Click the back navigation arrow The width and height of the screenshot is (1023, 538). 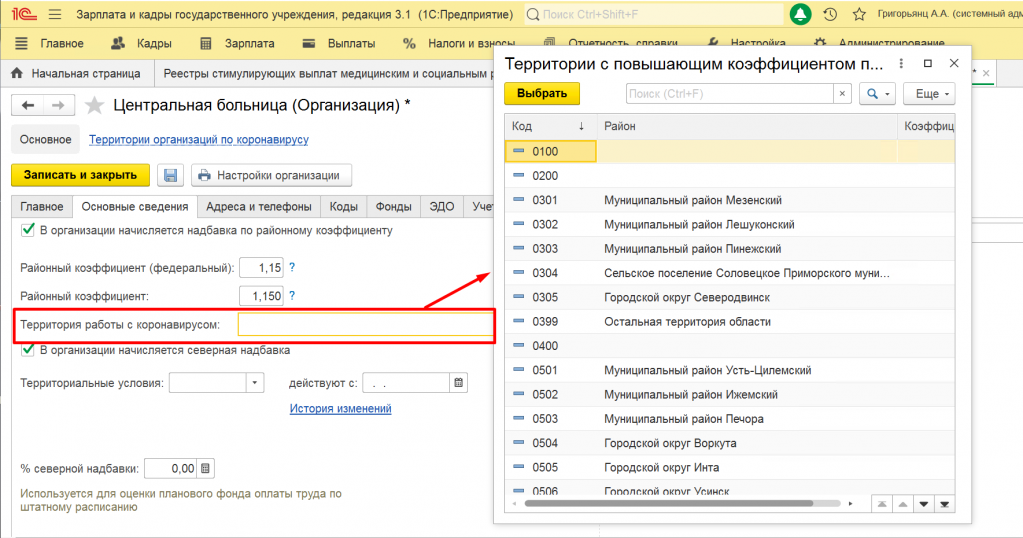click(x=28, y=106)
